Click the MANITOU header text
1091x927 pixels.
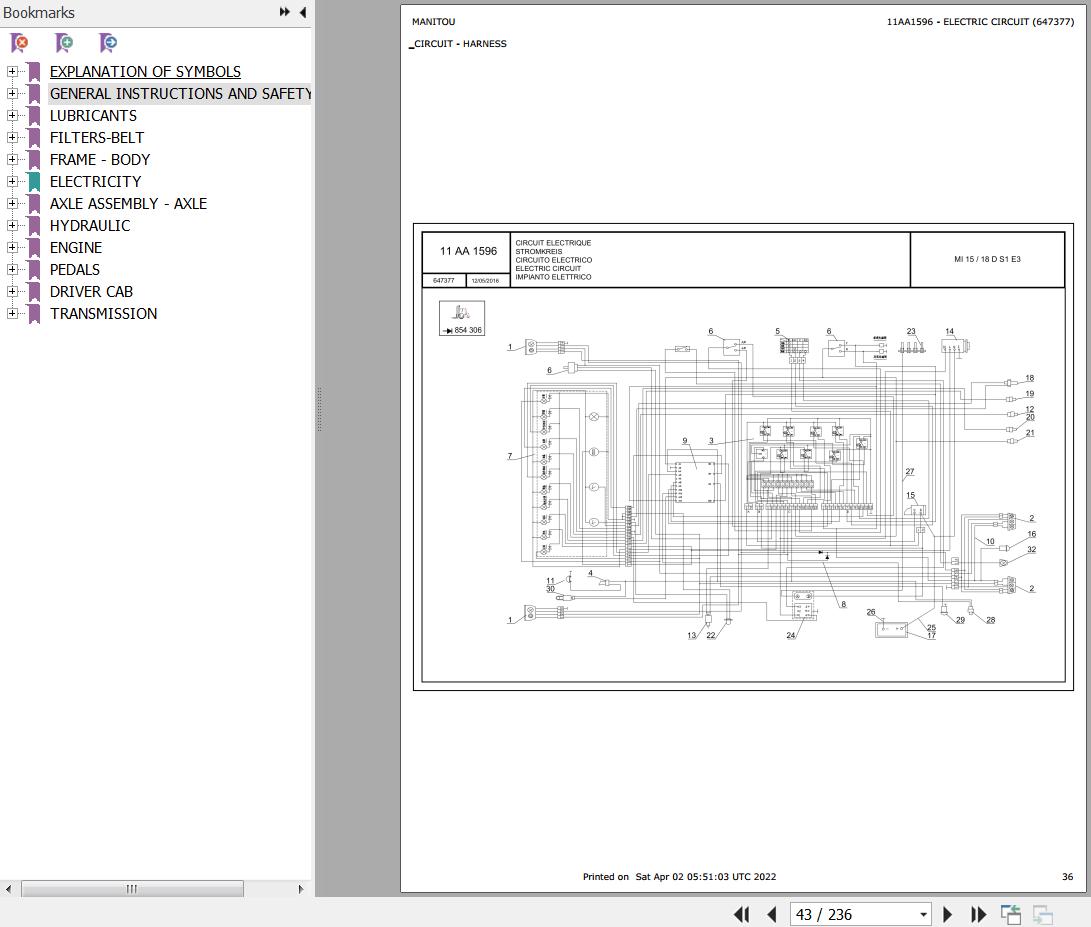pos(433,22)
